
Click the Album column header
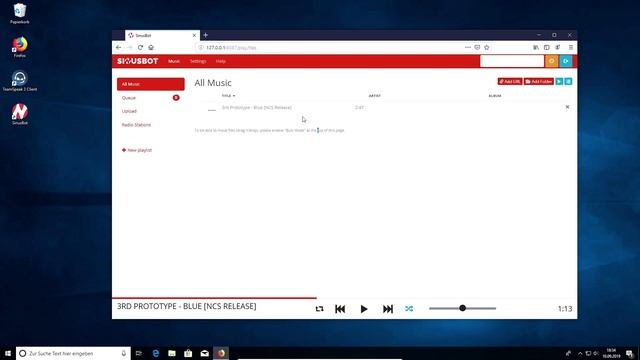[x=495, y=96]
